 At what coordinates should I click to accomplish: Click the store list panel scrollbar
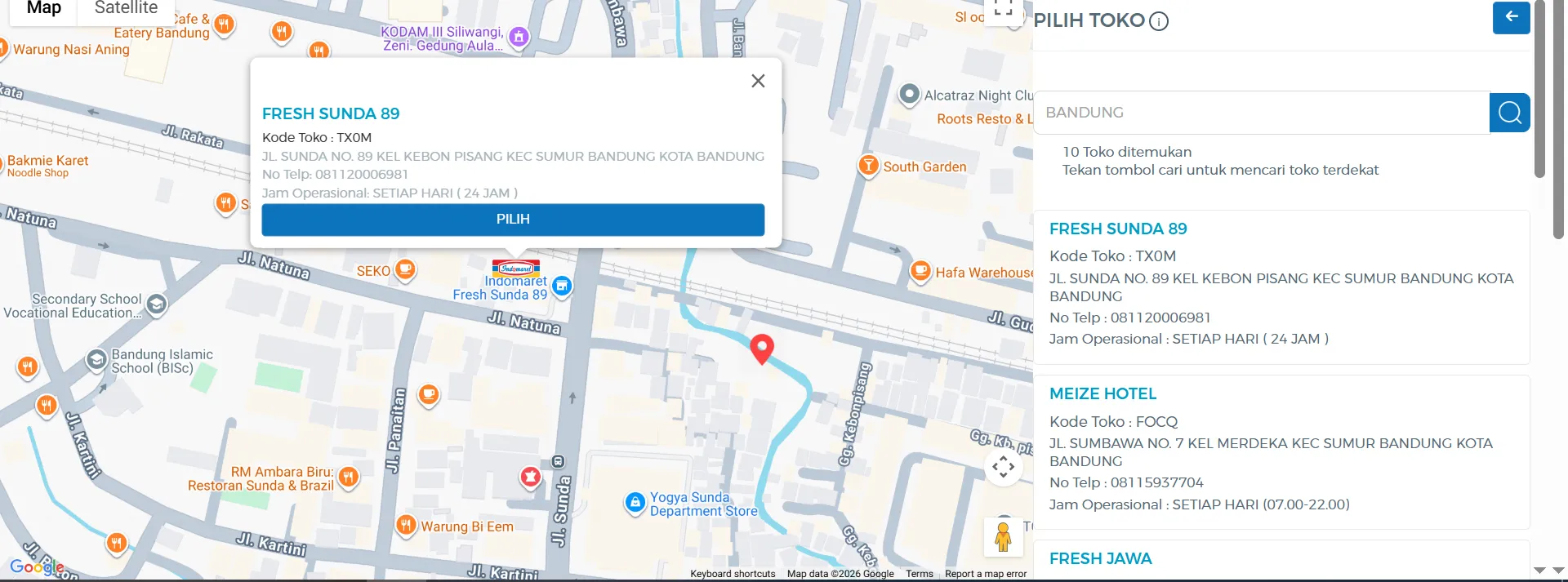[1539, 89]
